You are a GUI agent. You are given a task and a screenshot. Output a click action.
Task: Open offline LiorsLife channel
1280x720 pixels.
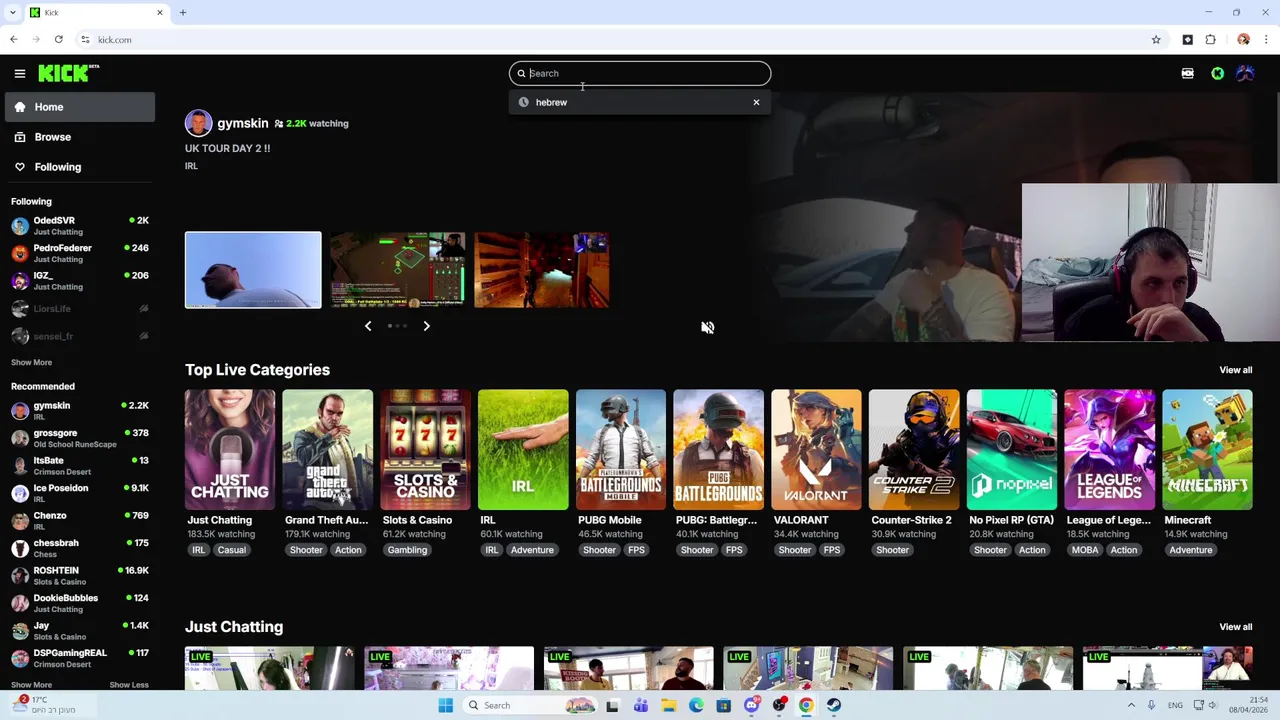pyautogui.click(x=80, y=309)
